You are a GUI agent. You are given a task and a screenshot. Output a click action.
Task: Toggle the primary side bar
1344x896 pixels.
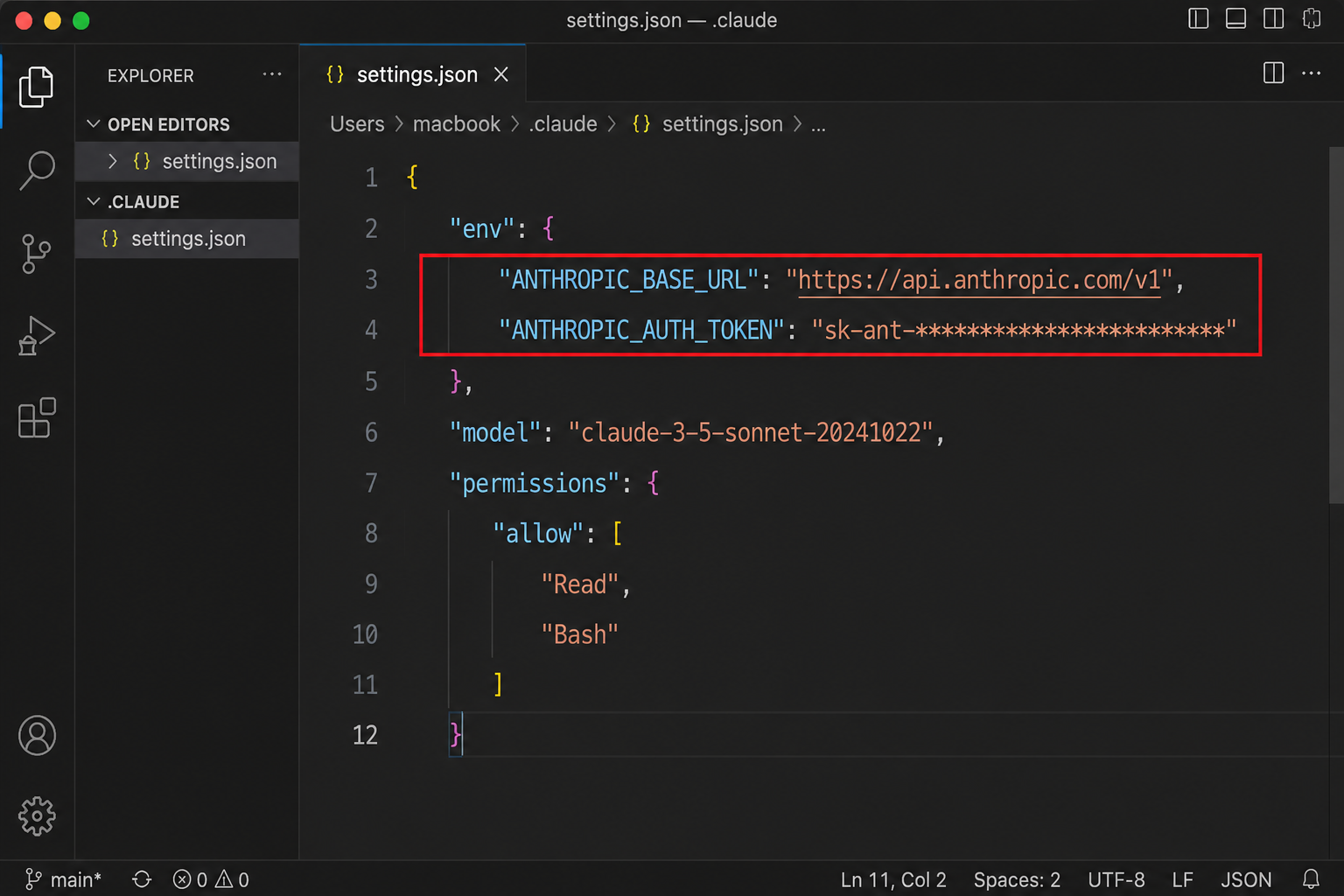click(x=1199, y=18)
